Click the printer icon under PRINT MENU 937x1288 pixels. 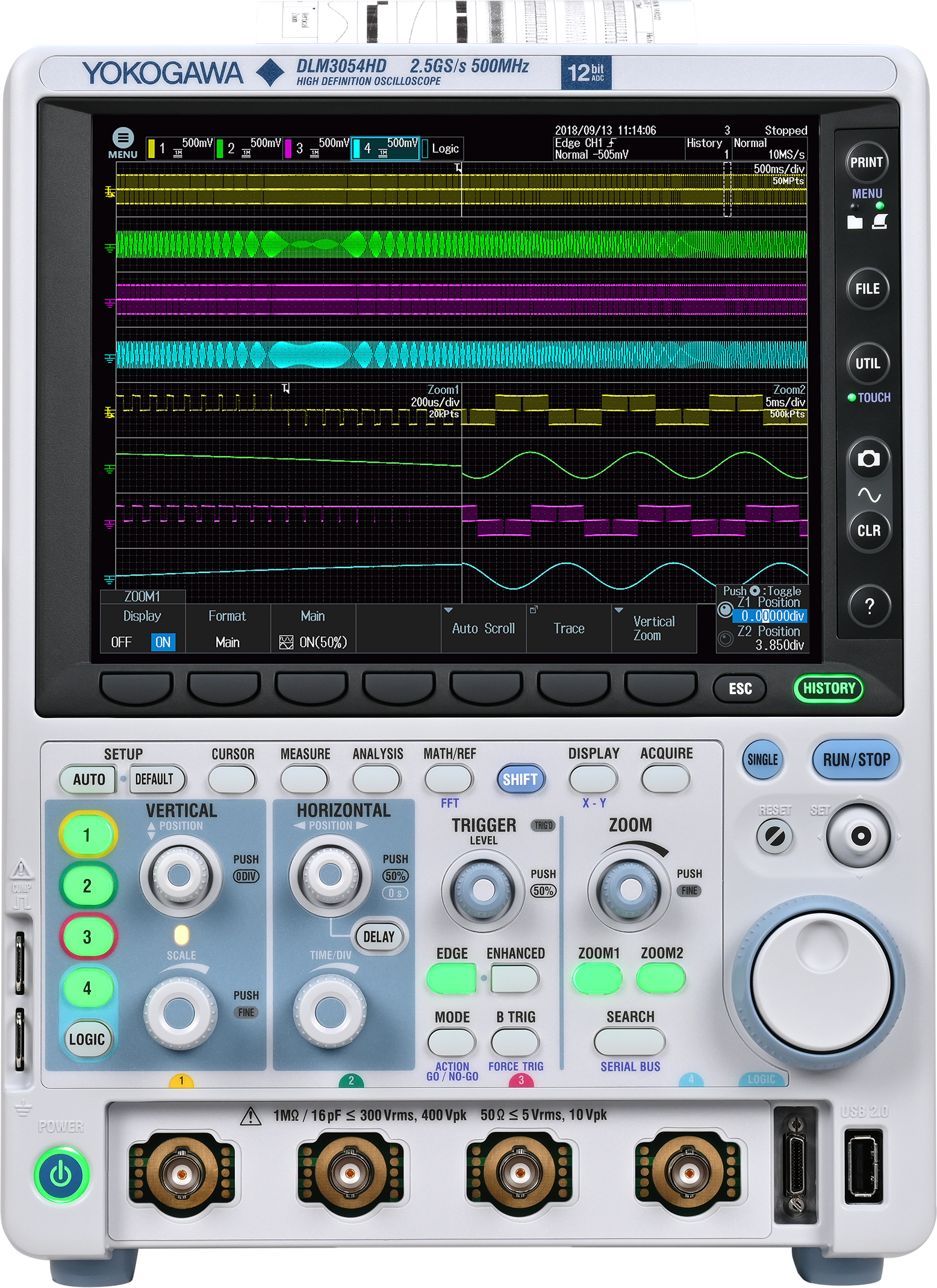click(x=880, y=222)
